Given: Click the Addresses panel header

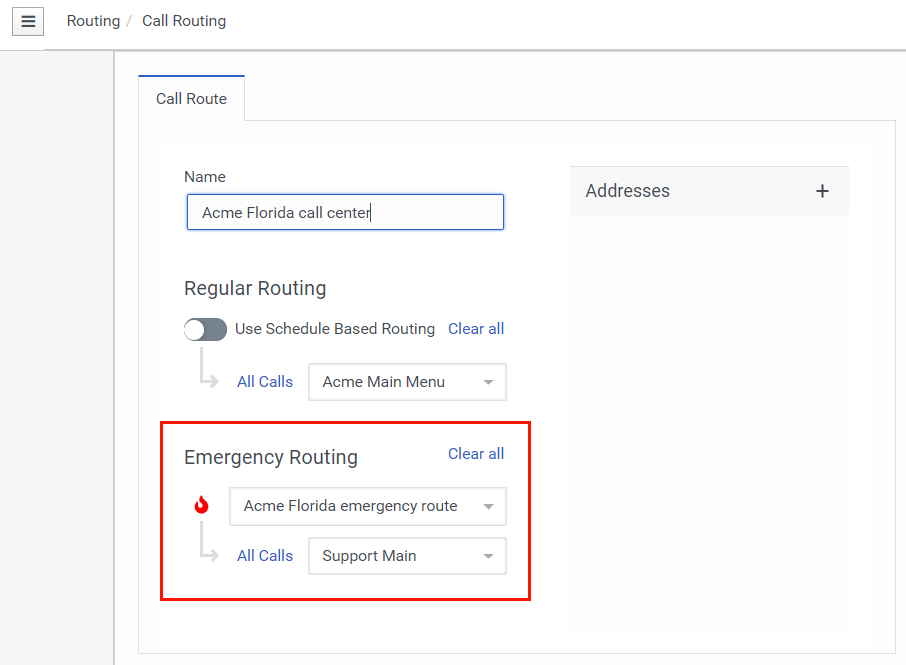Looking at the screenshot, I should pyautogui.click(x=628, y=191).
